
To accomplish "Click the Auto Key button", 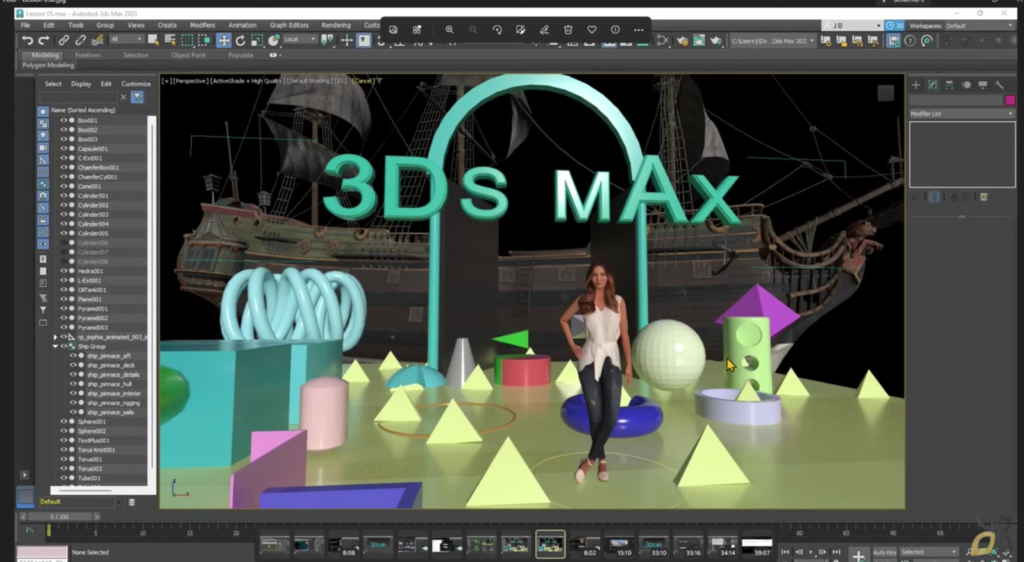I will pyautogui.click(x=885, y=552).
